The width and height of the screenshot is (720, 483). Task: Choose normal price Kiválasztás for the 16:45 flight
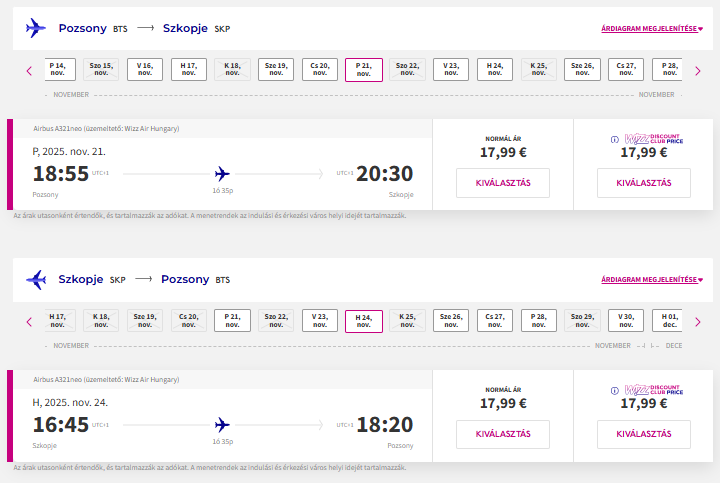[503, 434]
